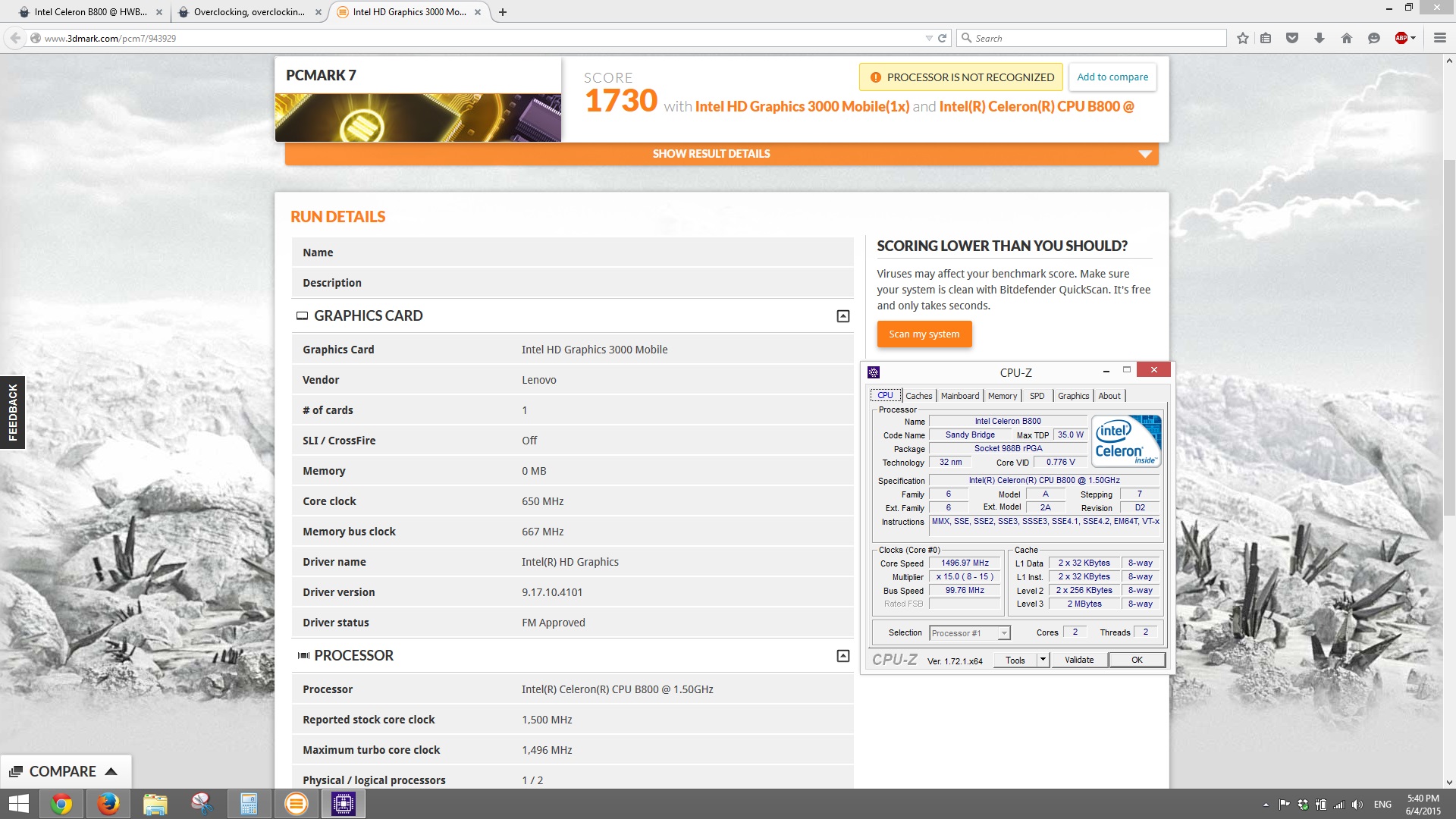Reload the page with refresh icon
Viewport: 1456px width, 819px height.
pos(942,38)
